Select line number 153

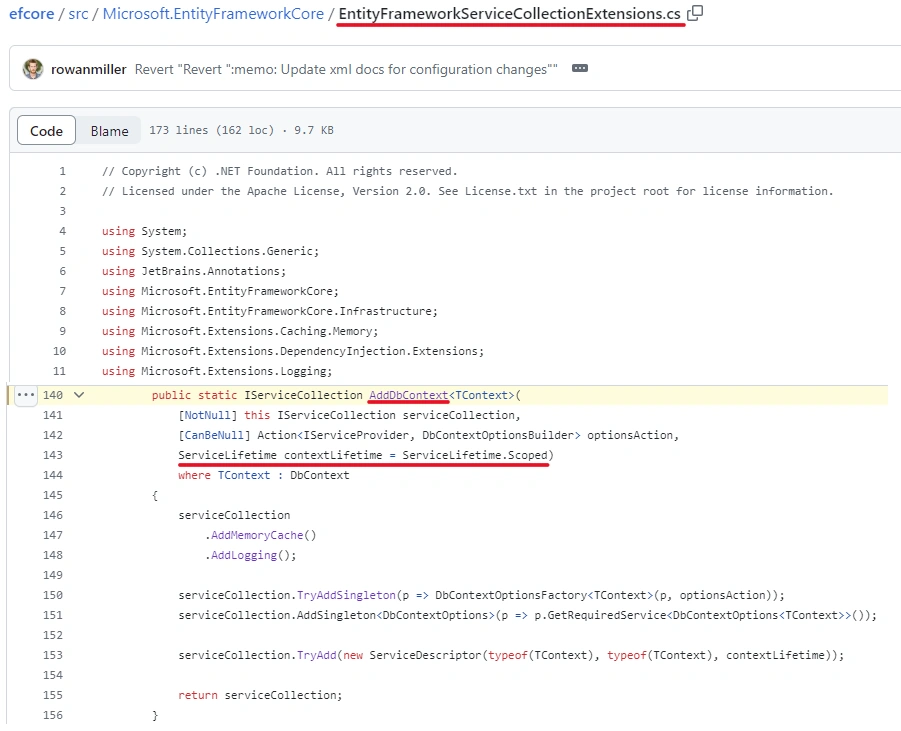click(x=52, y=655)
